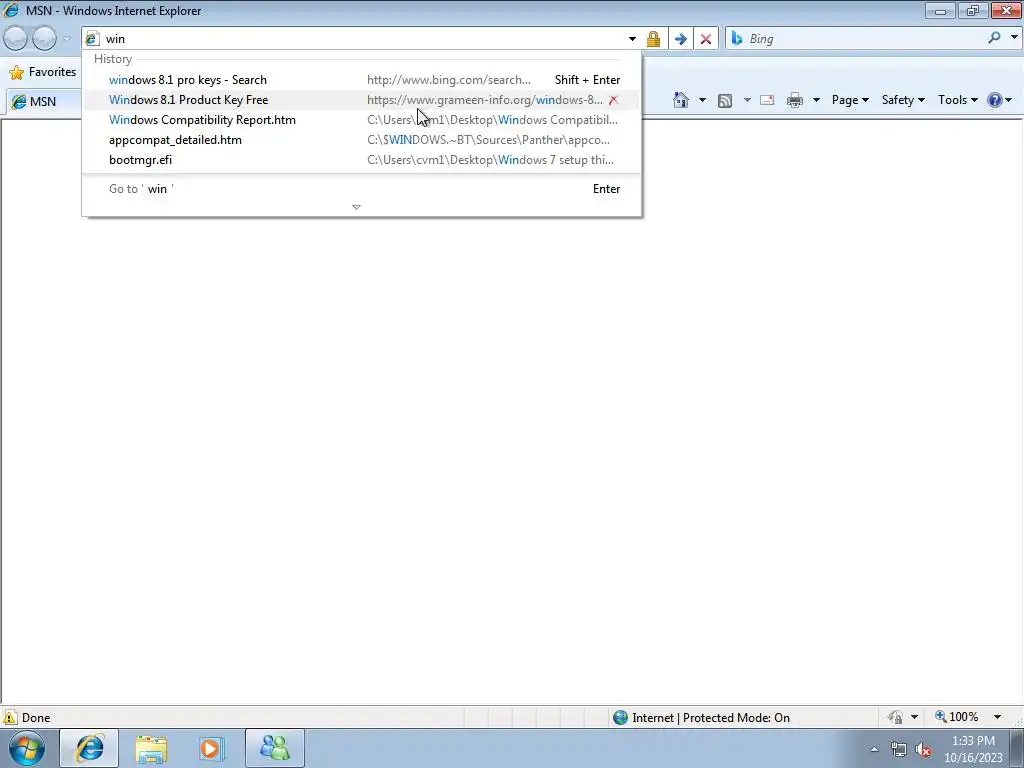The height and width of the screenshot is (768, 1024).
Task: Click the Go arrow button
Action: tap(680, 39)
